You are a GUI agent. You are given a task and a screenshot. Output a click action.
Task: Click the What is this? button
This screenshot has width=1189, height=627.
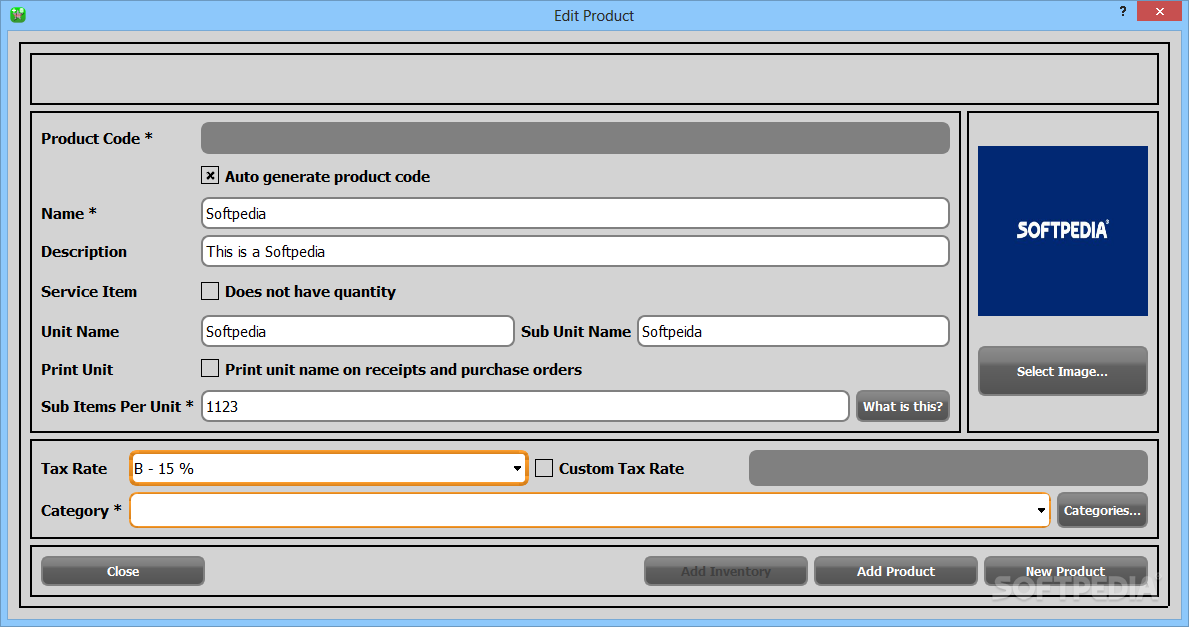[x=902, y=406]
